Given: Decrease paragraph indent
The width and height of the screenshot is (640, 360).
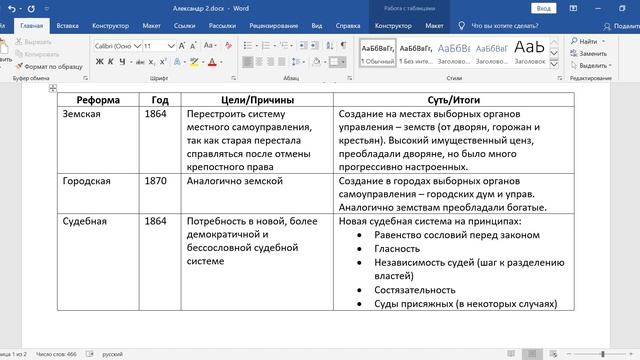Looking at the screenshot, I should 303,46.
